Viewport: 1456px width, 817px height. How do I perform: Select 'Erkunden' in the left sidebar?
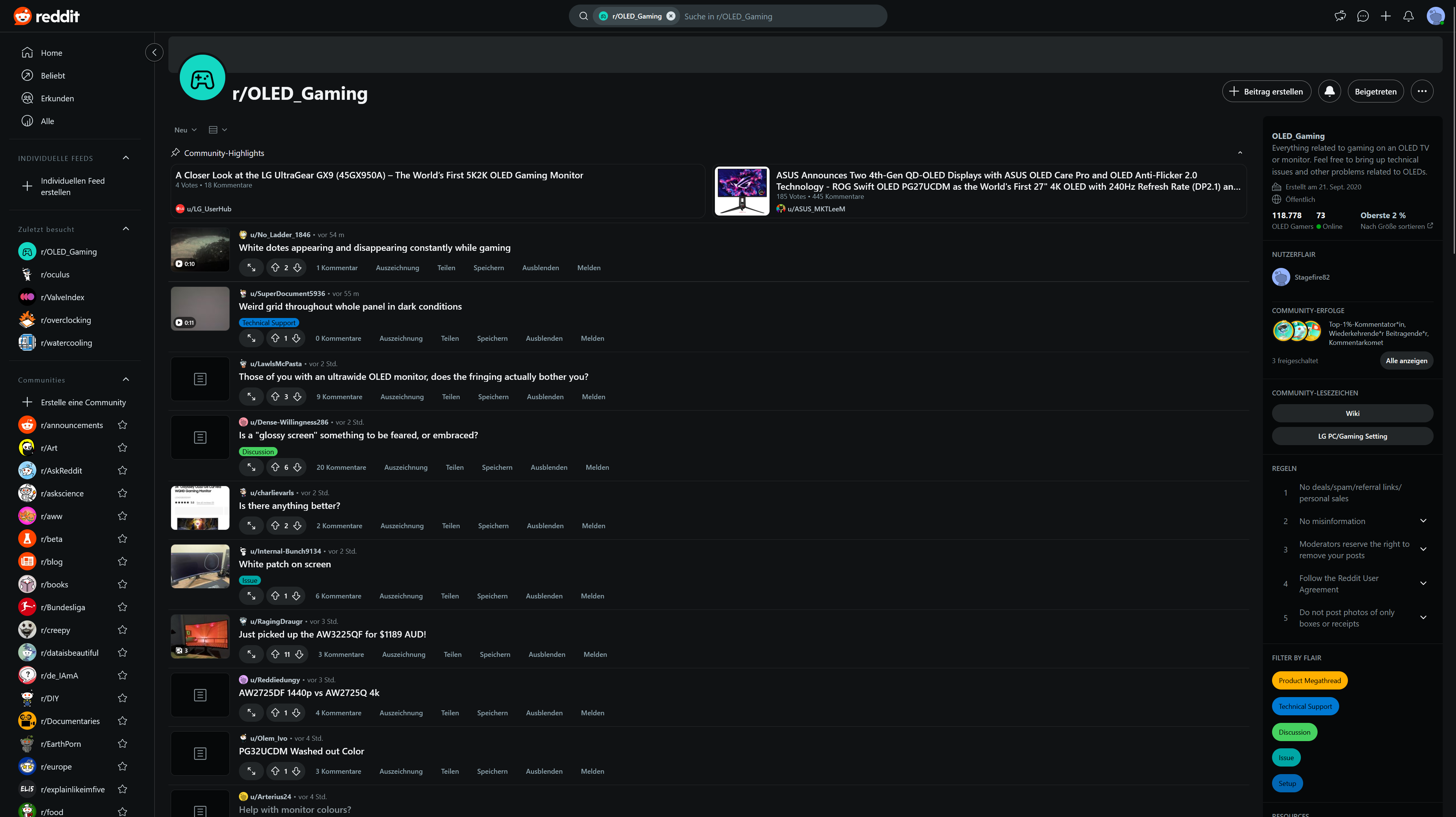point(57,98)
